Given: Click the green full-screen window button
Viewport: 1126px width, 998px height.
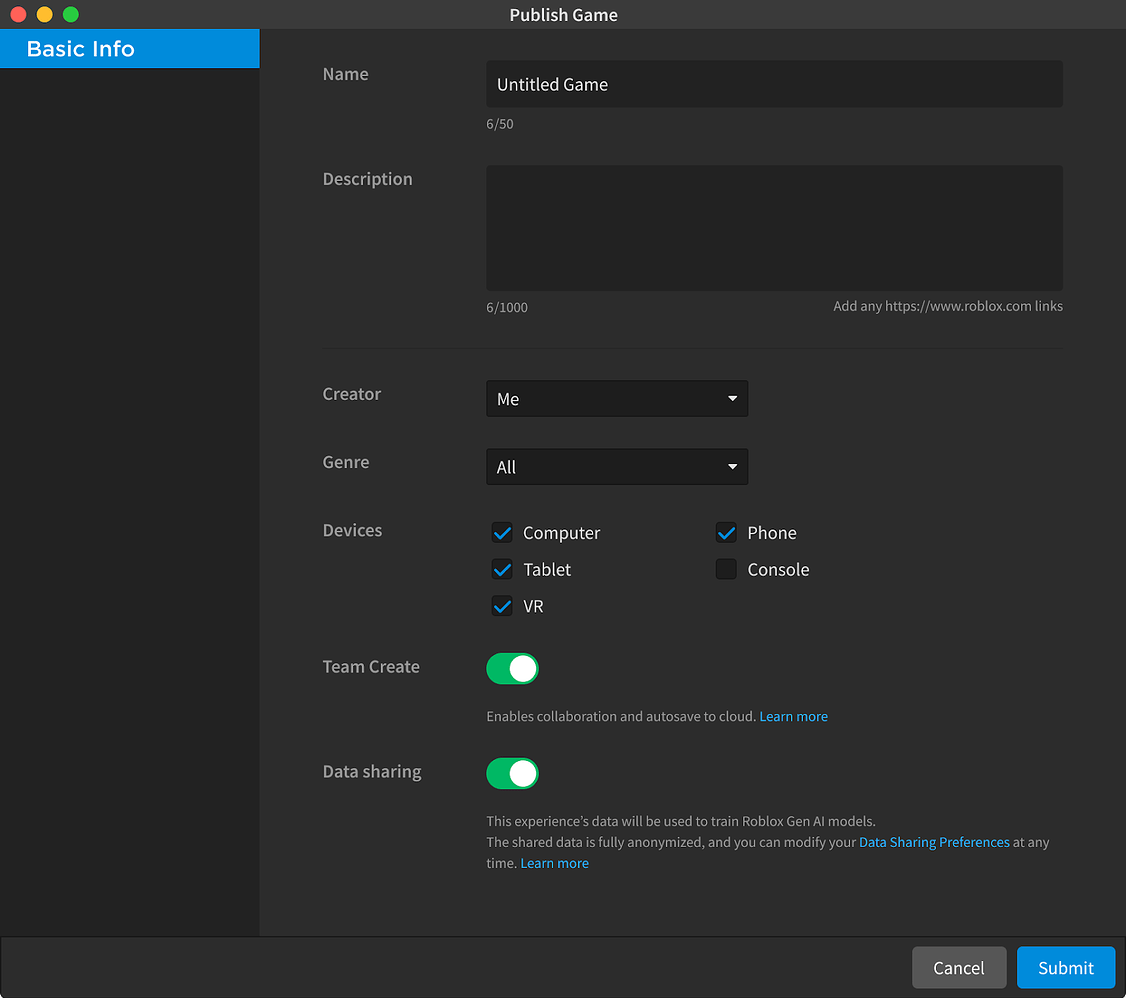Looking at the screenshot, I should 70,14.
